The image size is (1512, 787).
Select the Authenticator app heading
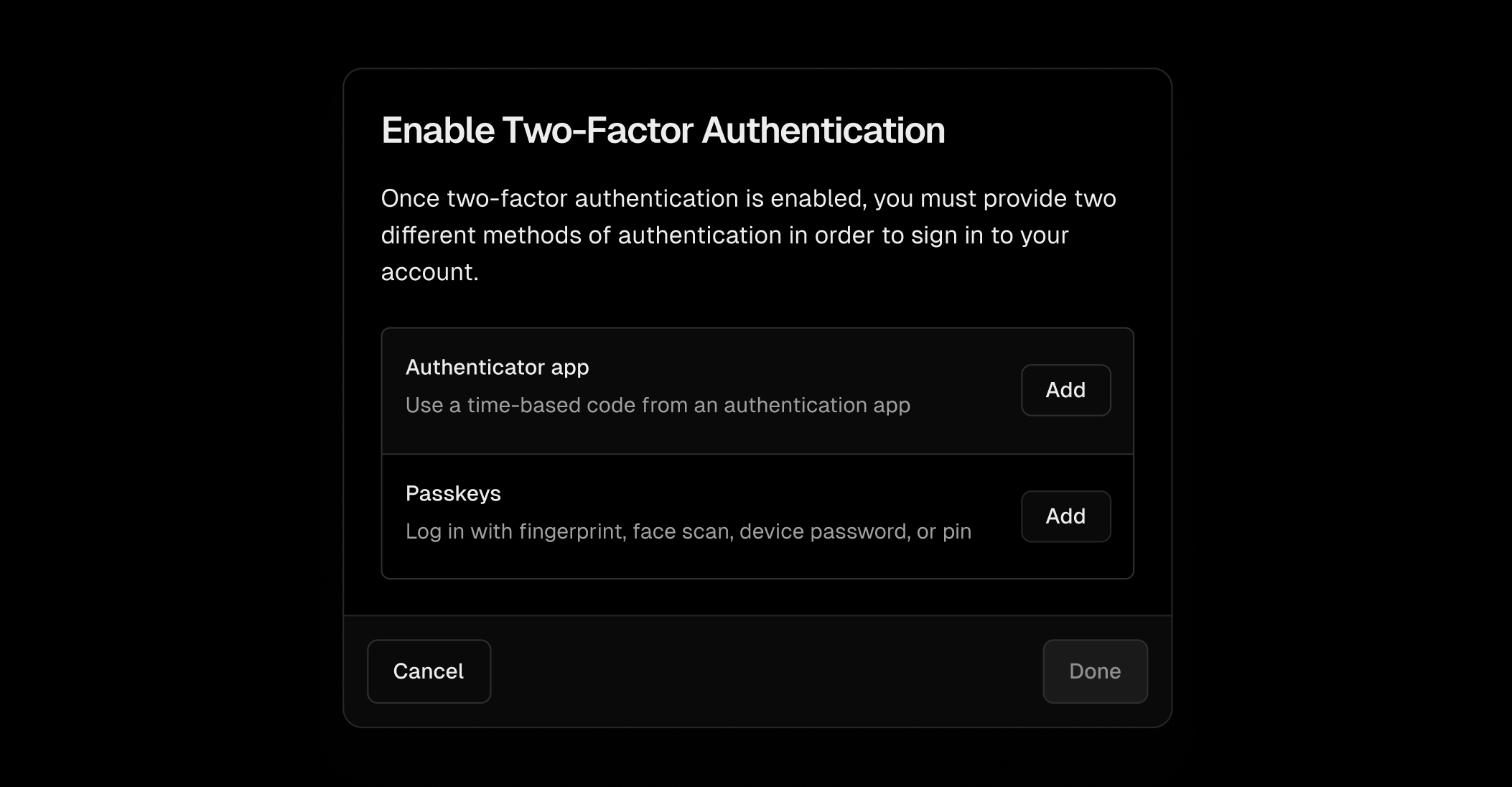click(497, 367)
